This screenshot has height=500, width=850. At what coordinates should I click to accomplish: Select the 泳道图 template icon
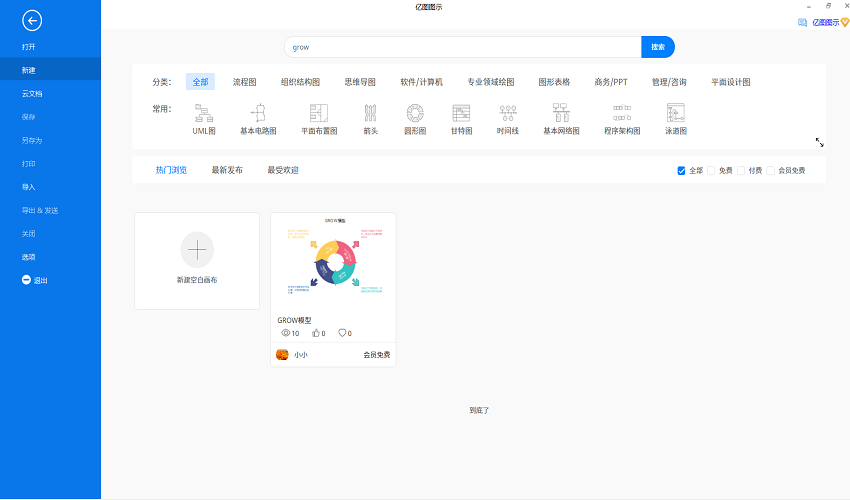(x=675, y=113)
